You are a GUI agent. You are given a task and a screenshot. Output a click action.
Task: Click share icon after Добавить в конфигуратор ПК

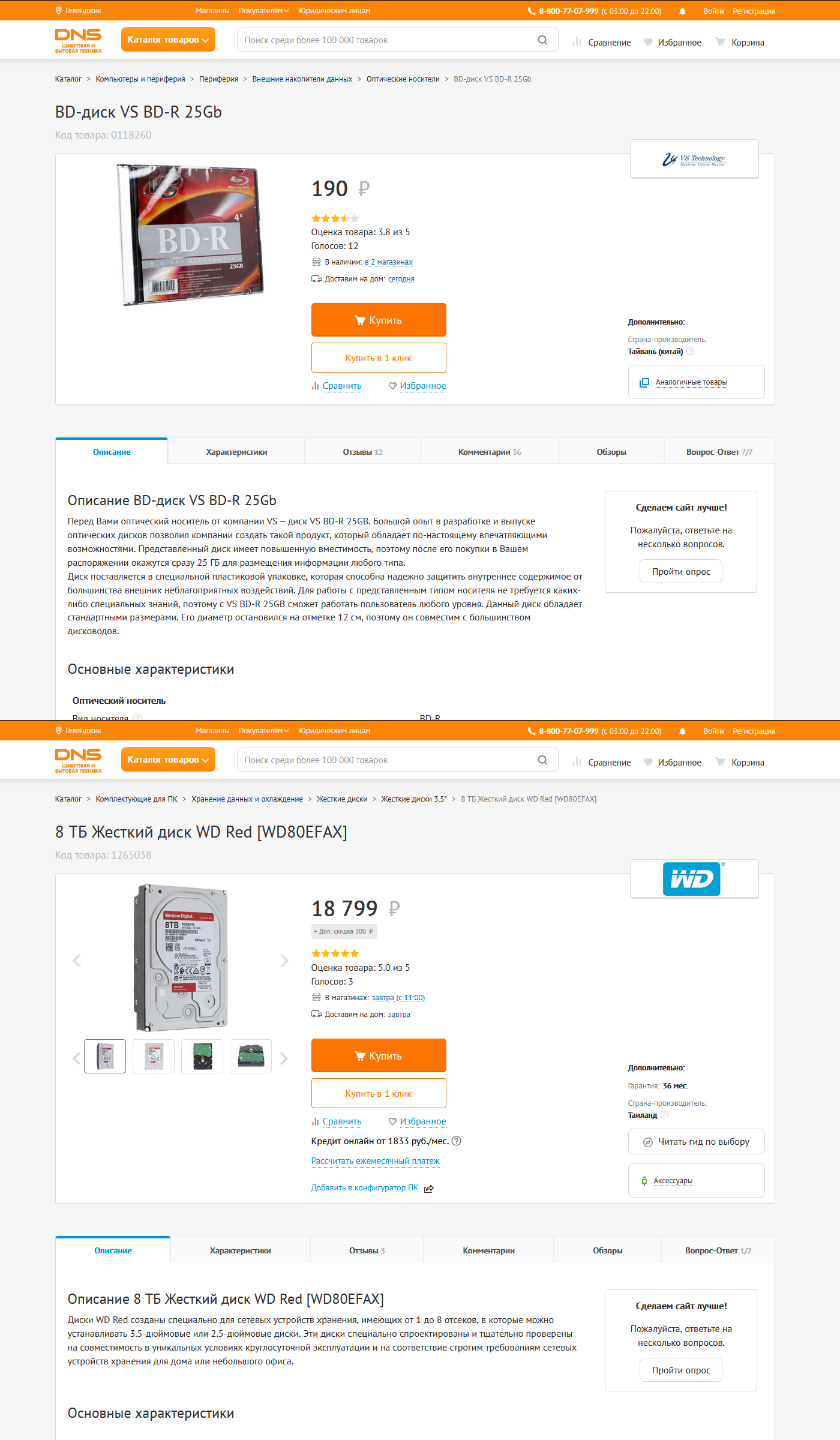click(428, 1189)
